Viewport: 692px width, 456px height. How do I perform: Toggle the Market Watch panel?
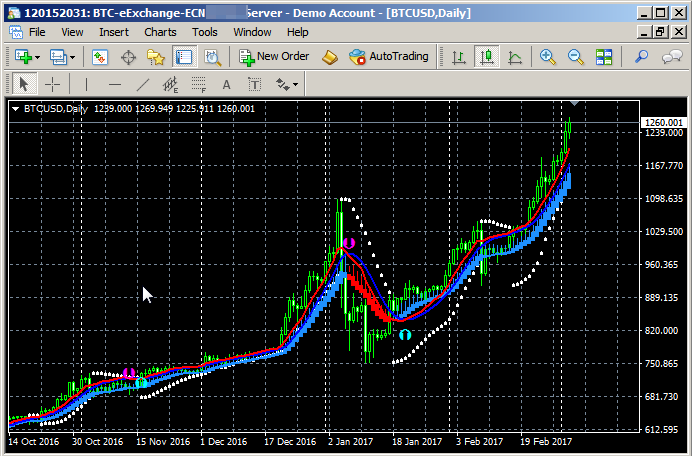pyautogui.click(x=100, y=57)
